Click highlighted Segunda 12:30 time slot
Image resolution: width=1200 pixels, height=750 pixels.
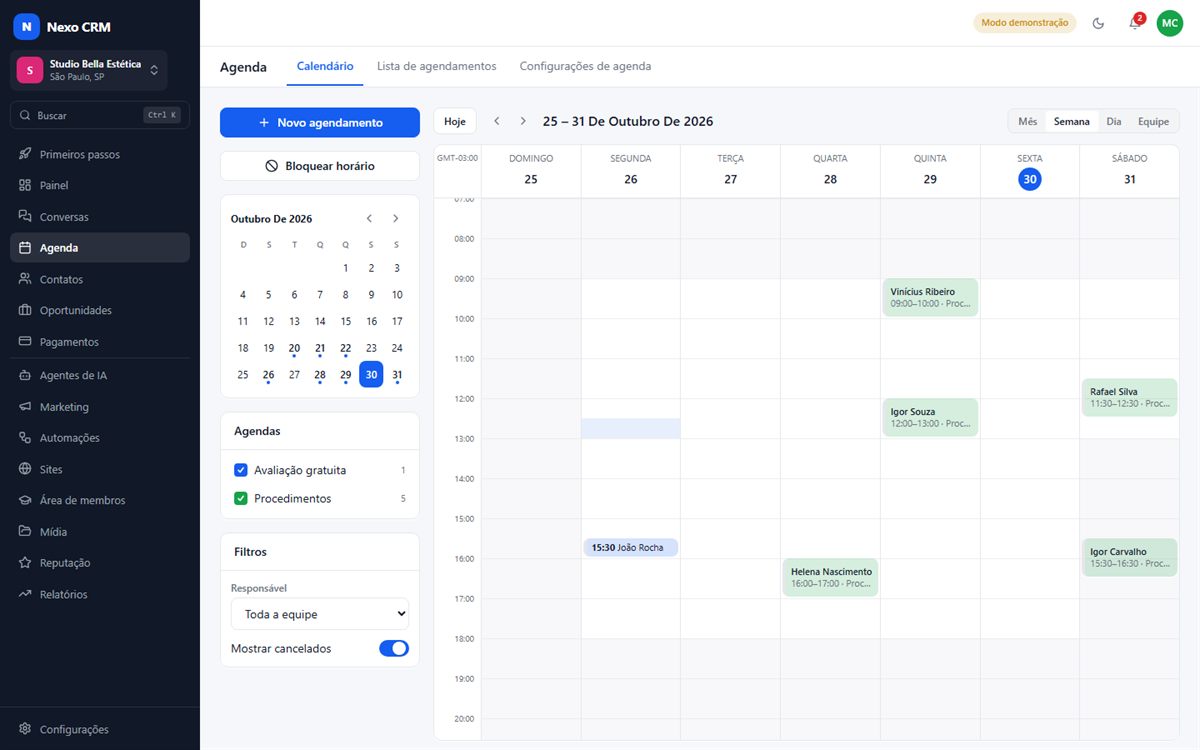[631, 428]
